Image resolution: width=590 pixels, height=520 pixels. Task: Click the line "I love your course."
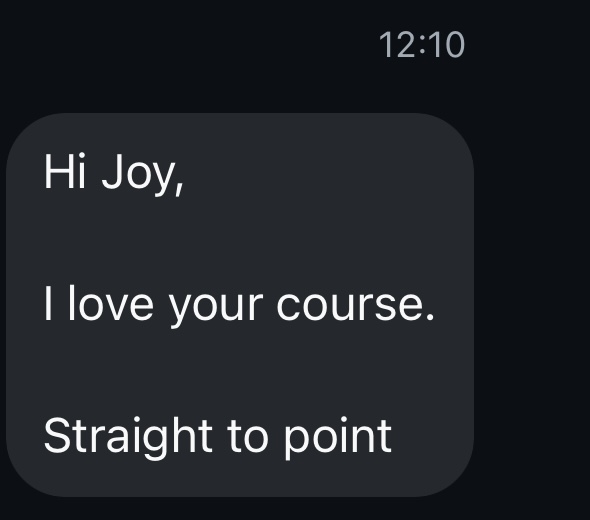[239, 306]
